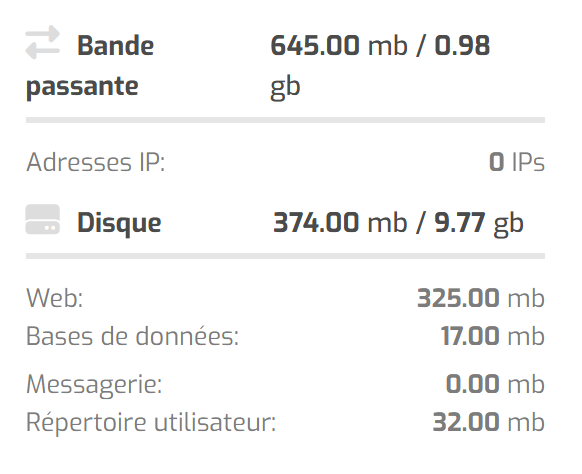The image size is (582, 474).
Task: Click the Messagerie label
Action: [94, 385]
